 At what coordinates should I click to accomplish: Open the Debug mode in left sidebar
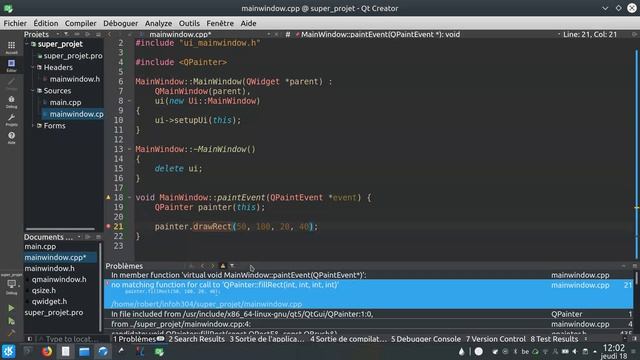[x=11, y=102]
